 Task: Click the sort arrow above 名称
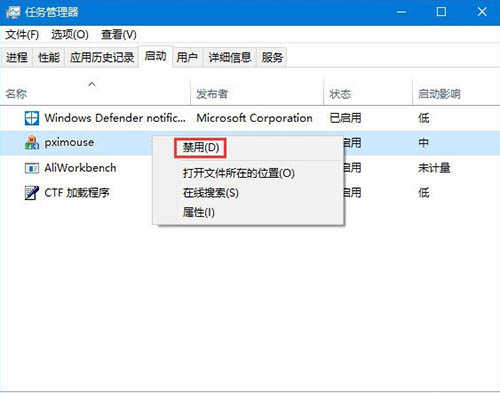point(92,84)
